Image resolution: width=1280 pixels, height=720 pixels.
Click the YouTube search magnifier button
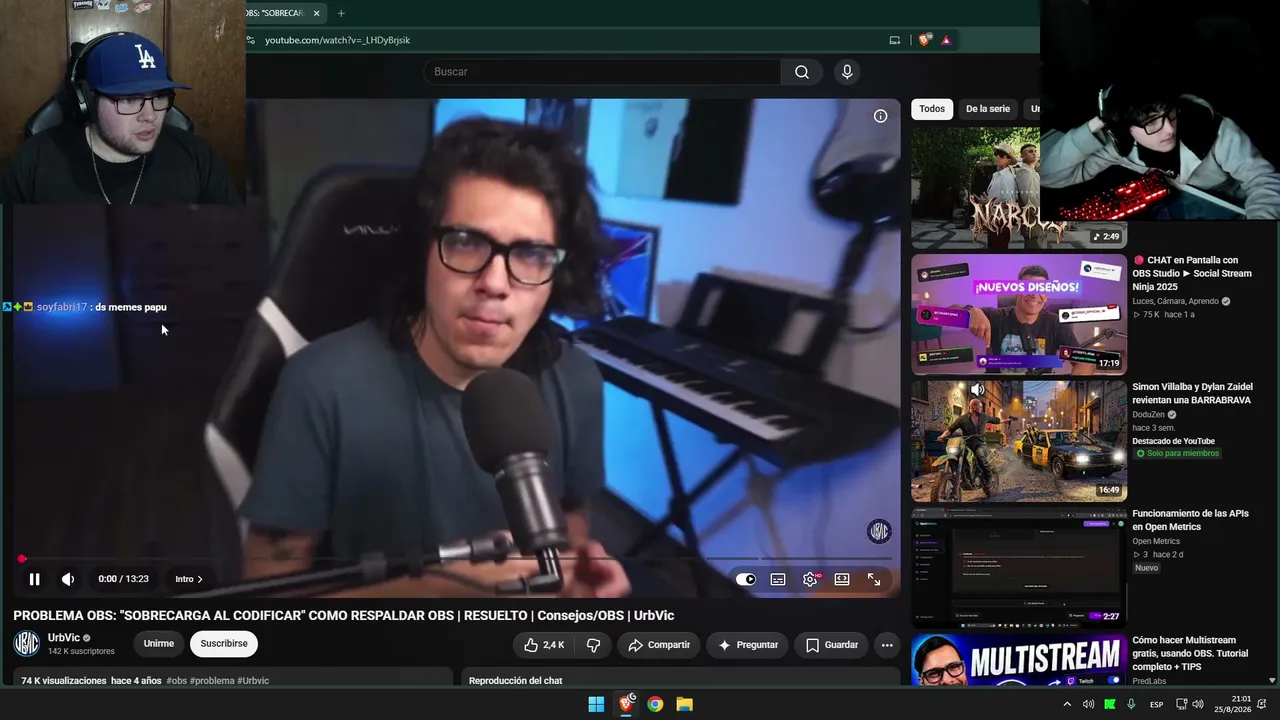[802, 72]
